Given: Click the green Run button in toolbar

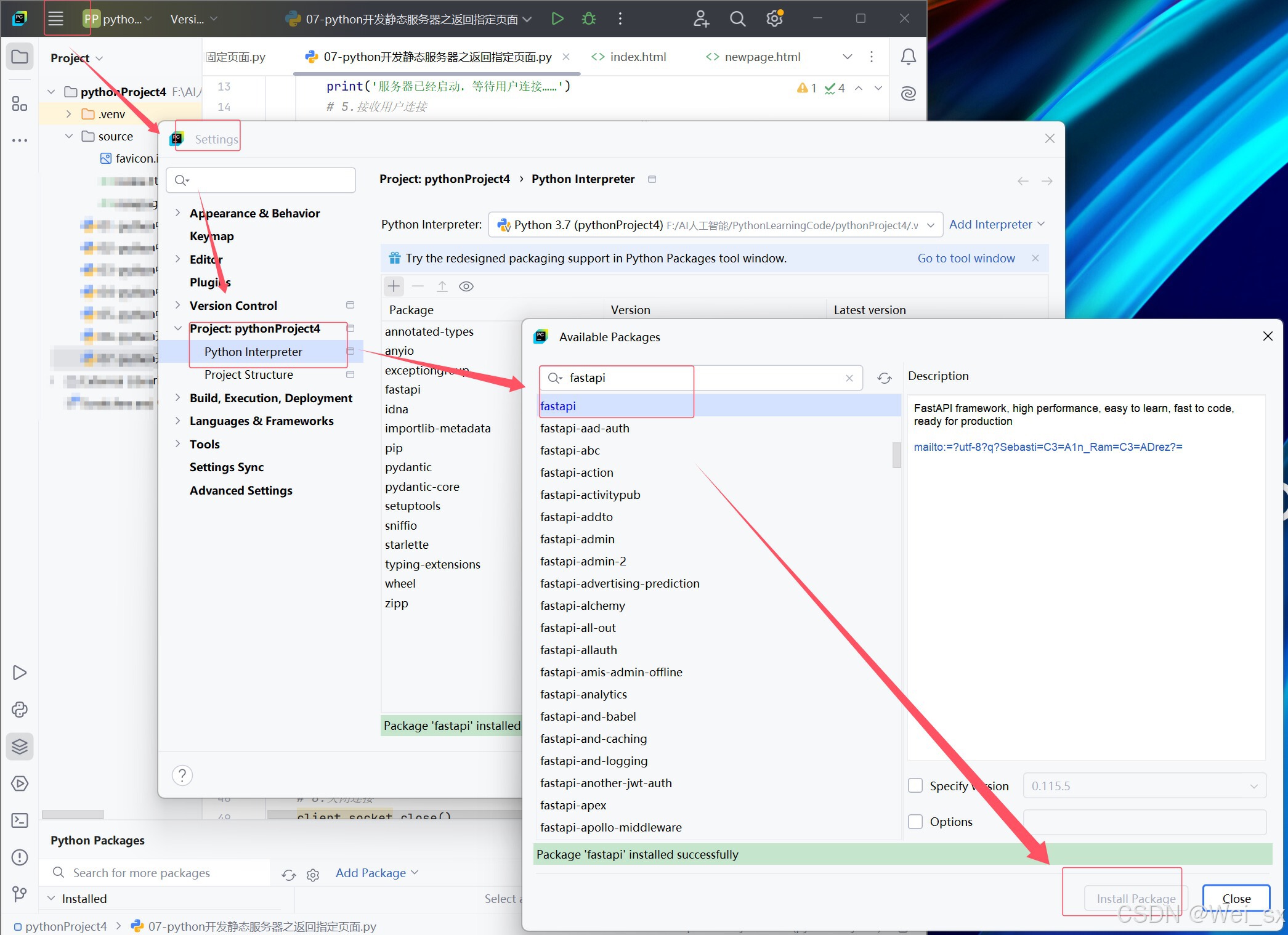Looking at the screenshot, I should tap(557, 19).
